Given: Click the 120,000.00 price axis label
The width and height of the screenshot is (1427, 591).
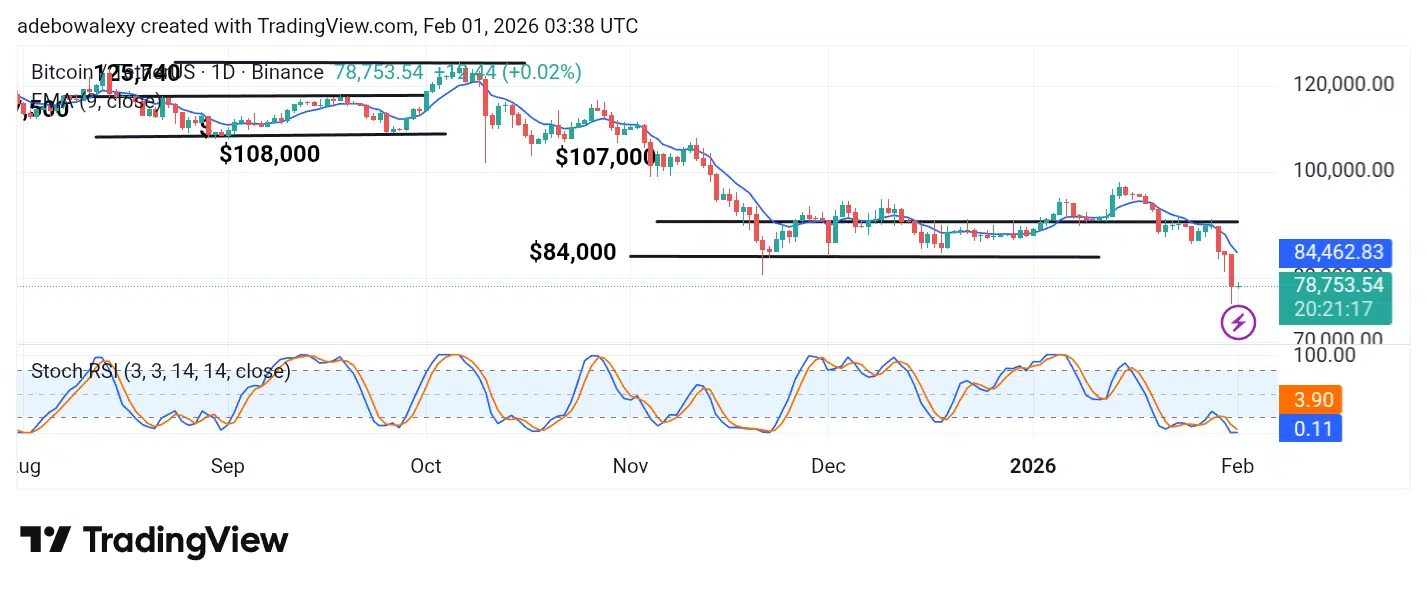Looking at the screenshot, I should [1344, 84].
